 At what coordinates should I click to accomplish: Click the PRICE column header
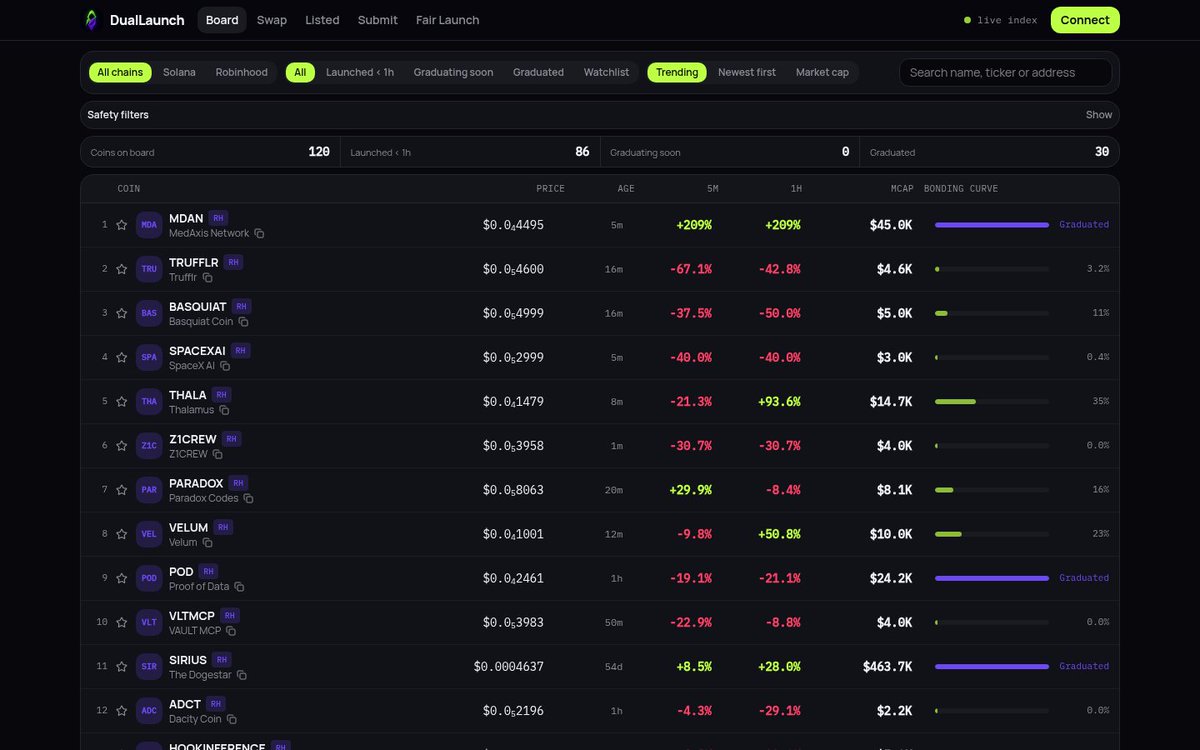[550, 189]
